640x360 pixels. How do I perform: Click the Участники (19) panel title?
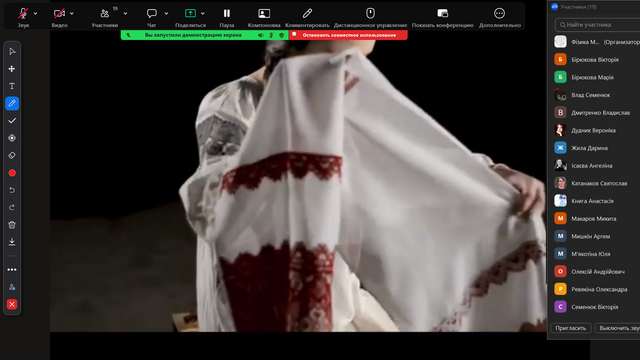pyautogui.click(x=578, y=7)
